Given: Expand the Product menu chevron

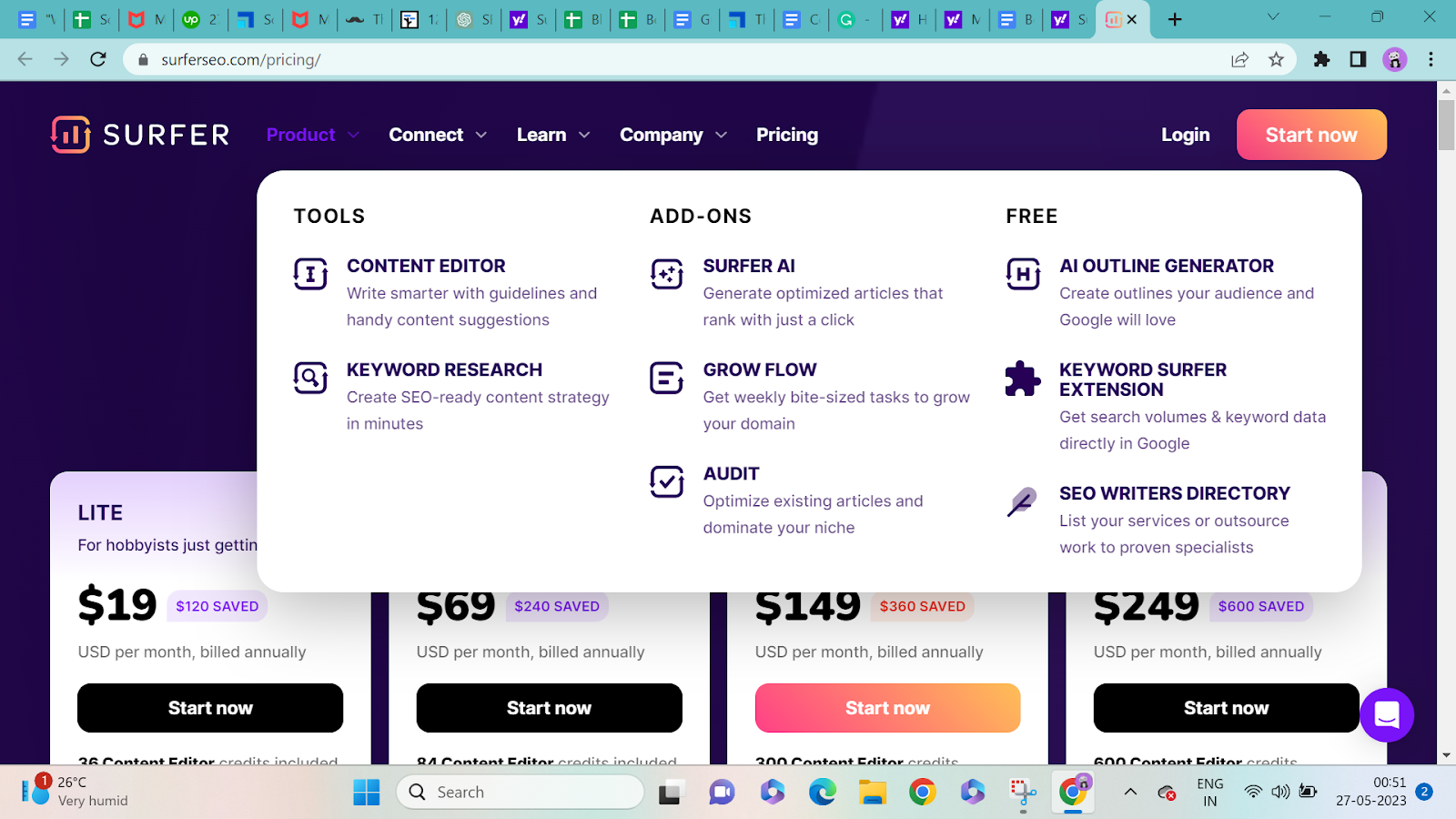Looking at the screenshot, I should (353, 136).
